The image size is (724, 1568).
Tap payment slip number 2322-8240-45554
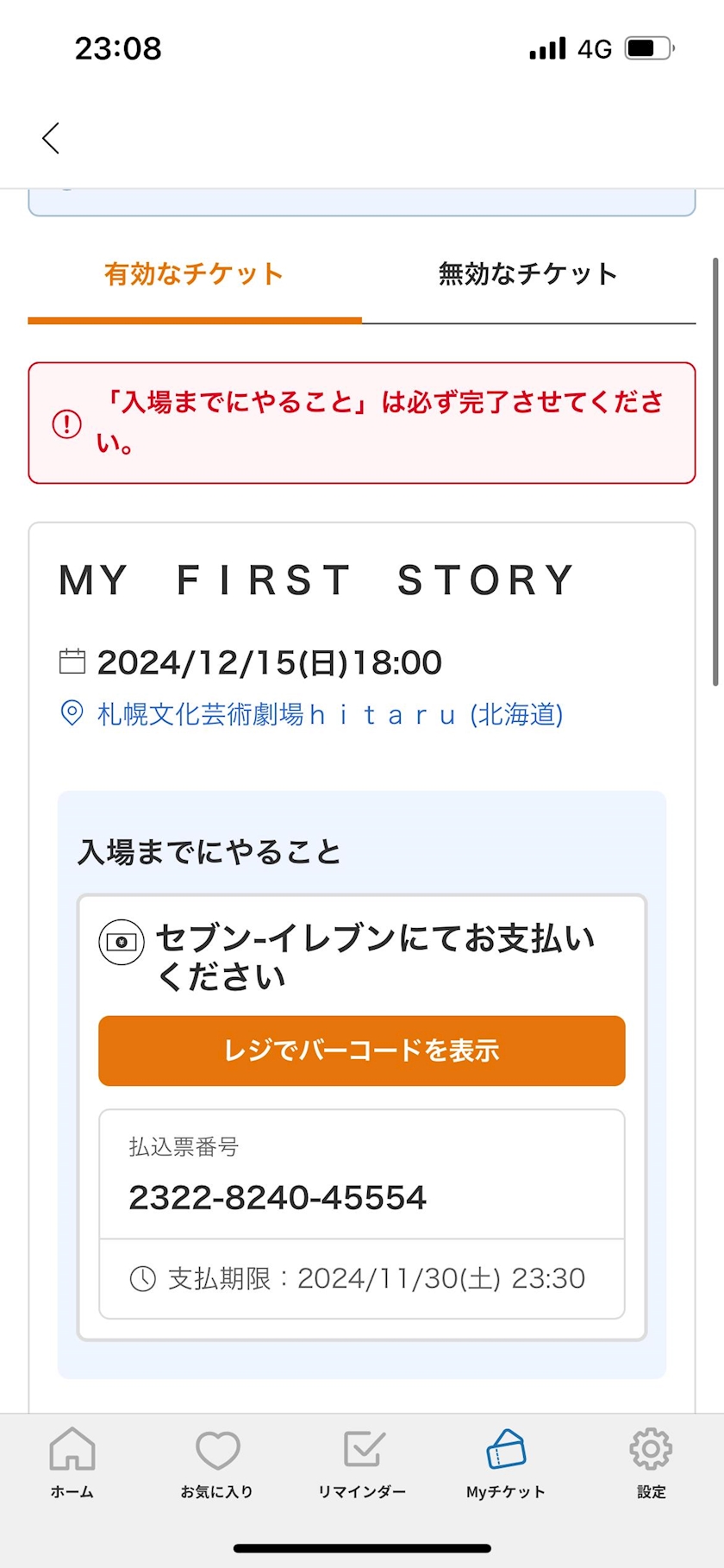point(278,1197)
